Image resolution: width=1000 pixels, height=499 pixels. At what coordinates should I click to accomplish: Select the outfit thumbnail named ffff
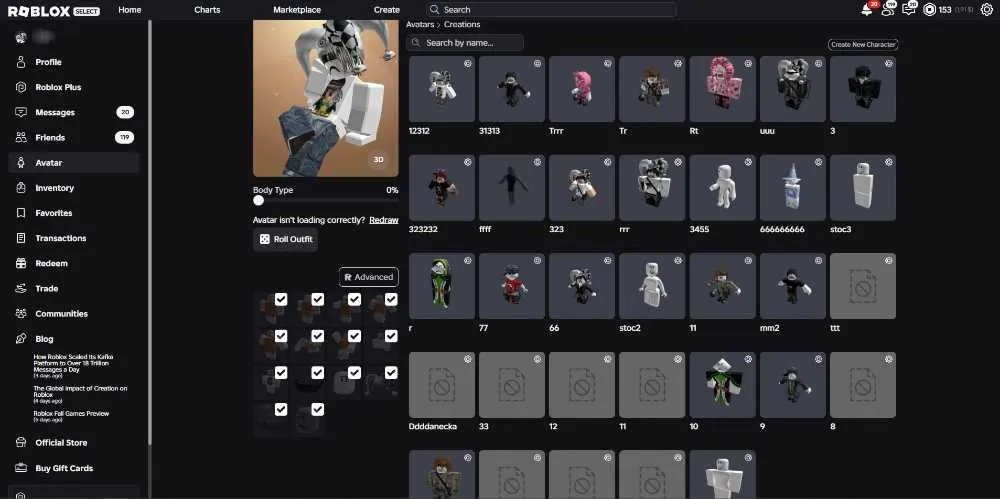click(511, 188)
